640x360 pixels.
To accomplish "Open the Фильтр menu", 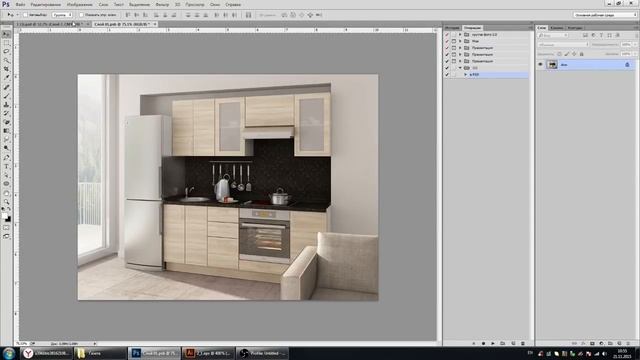I will [x=162, y=4].
